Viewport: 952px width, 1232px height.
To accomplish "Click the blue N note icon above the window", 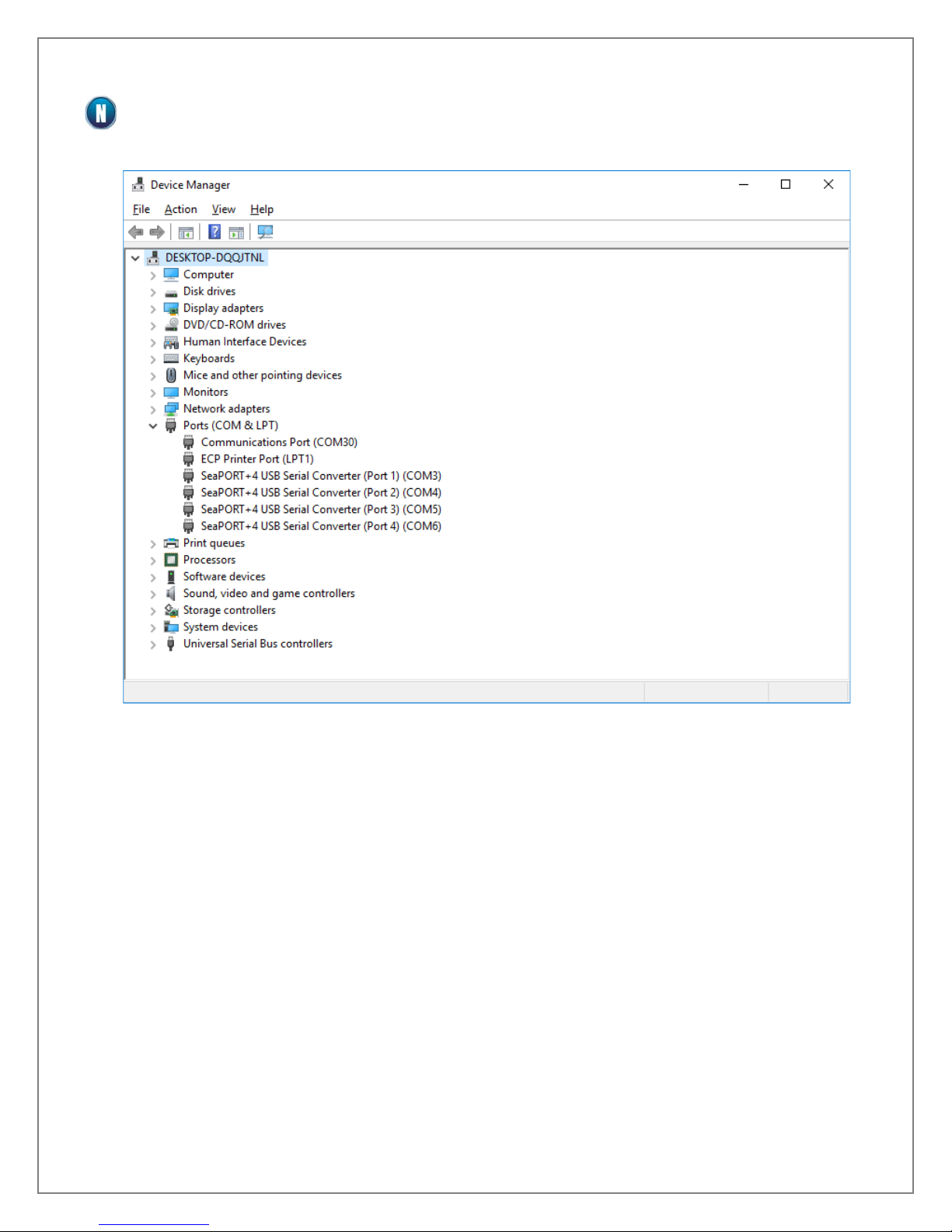I will pyautogui.click(x=101, y=113).
